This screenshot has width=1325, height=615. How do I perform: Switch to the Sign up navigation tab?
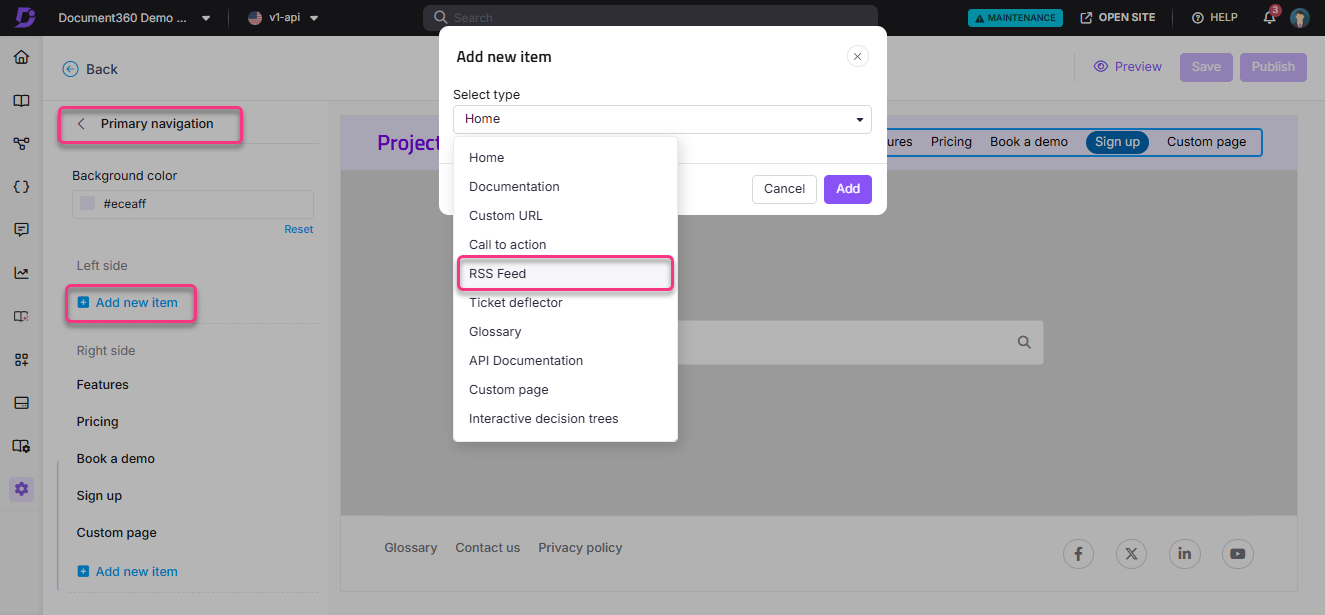pos(1117,141)
